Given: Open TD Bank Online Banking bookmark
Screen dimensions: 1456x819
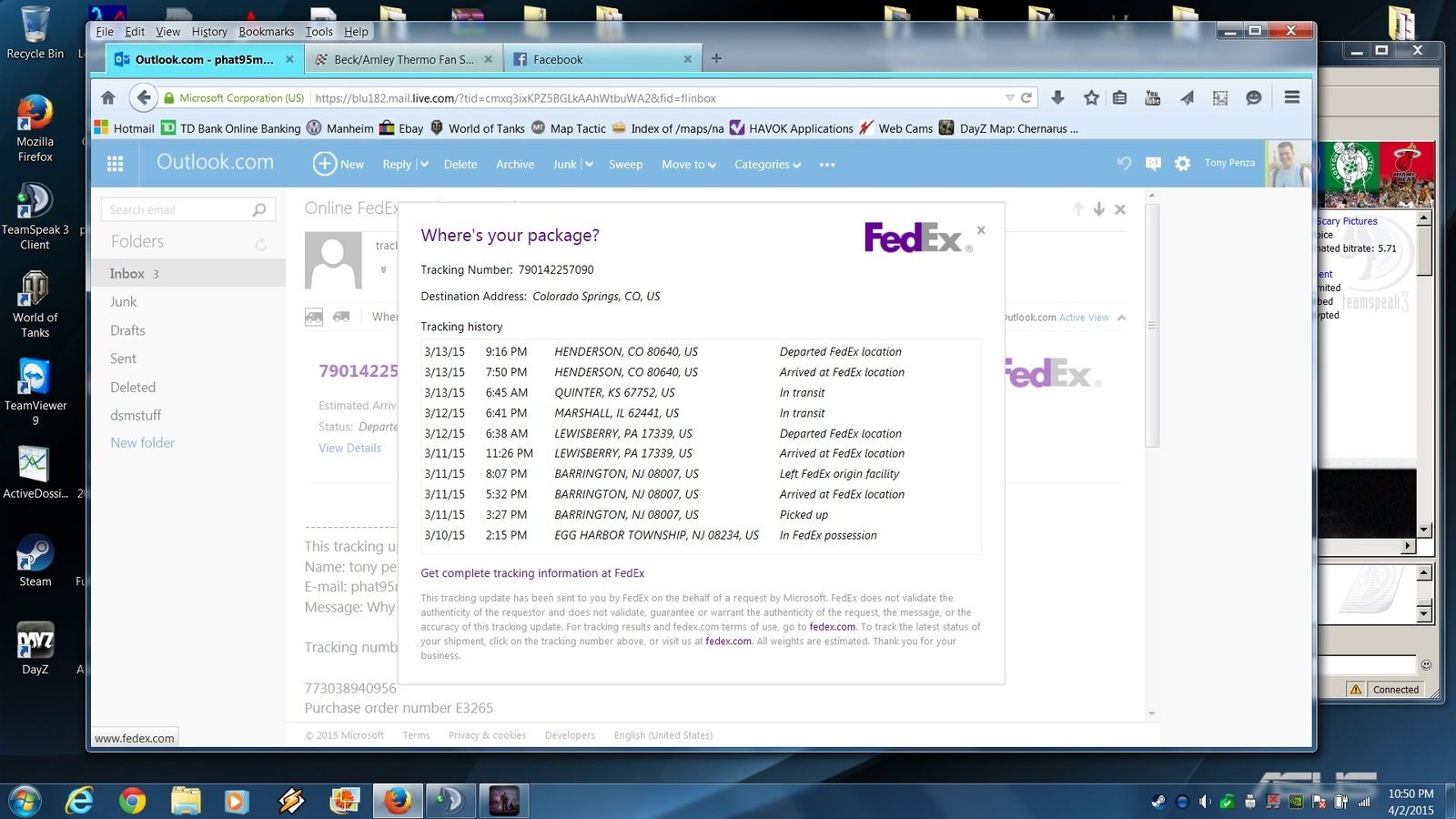Looking at the screenshot, I should tap(231, 128).
